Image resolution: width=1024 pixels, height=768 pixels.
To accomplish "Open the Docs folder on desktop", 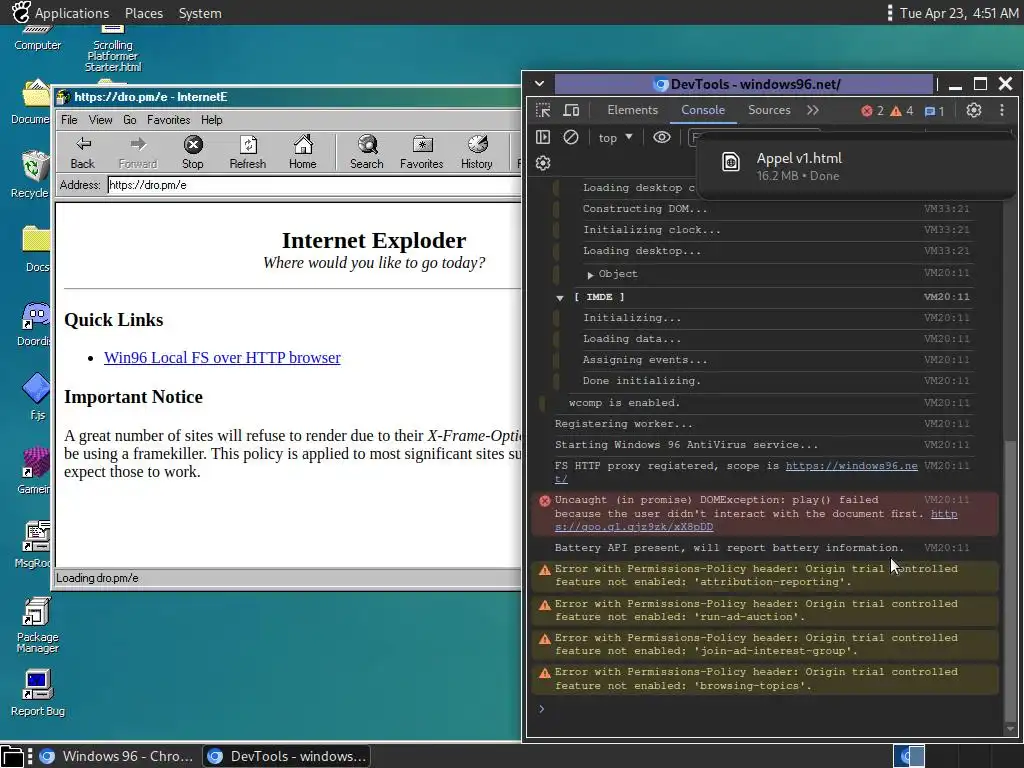I will click(36, 249).
